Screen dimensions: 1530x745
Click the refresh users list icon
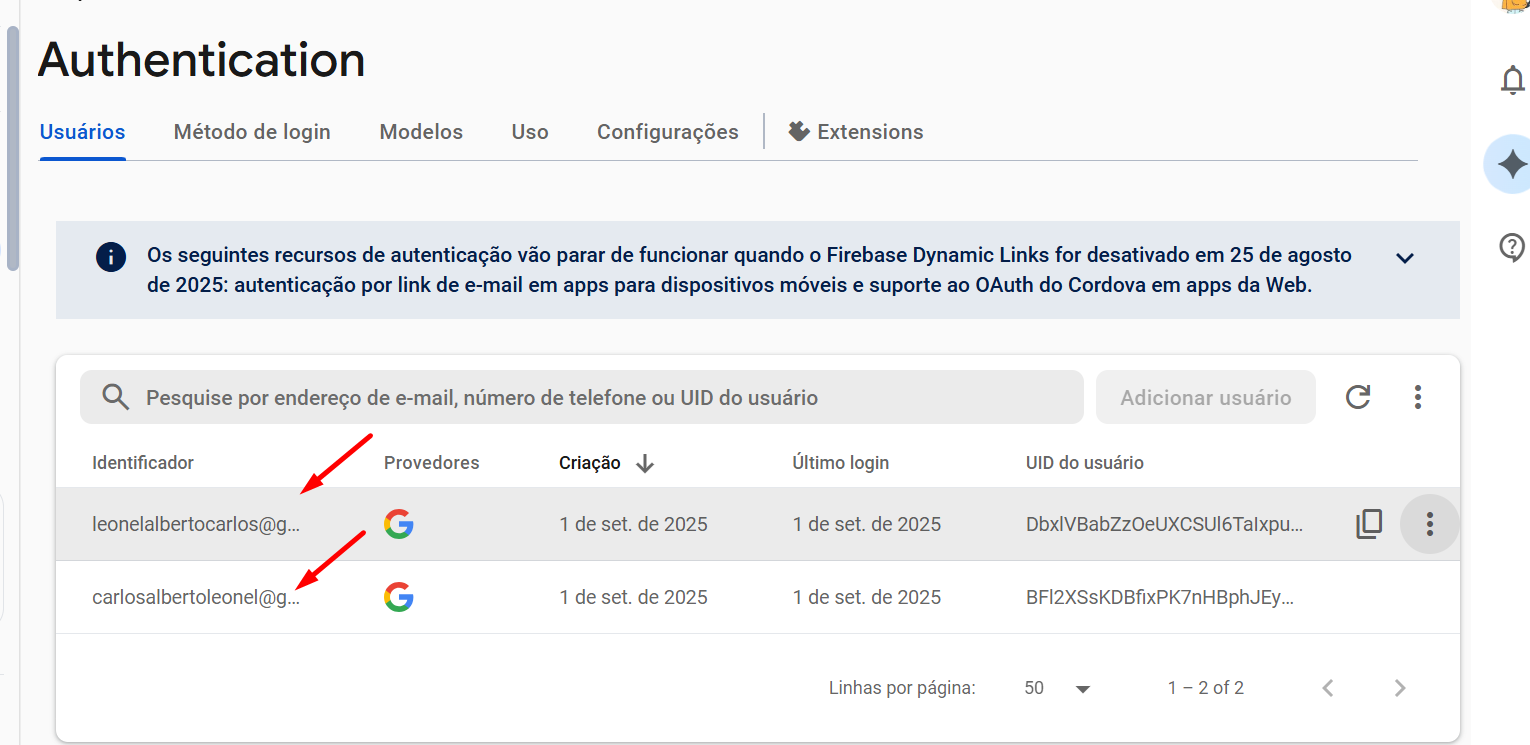click(x=1357, y=397)
